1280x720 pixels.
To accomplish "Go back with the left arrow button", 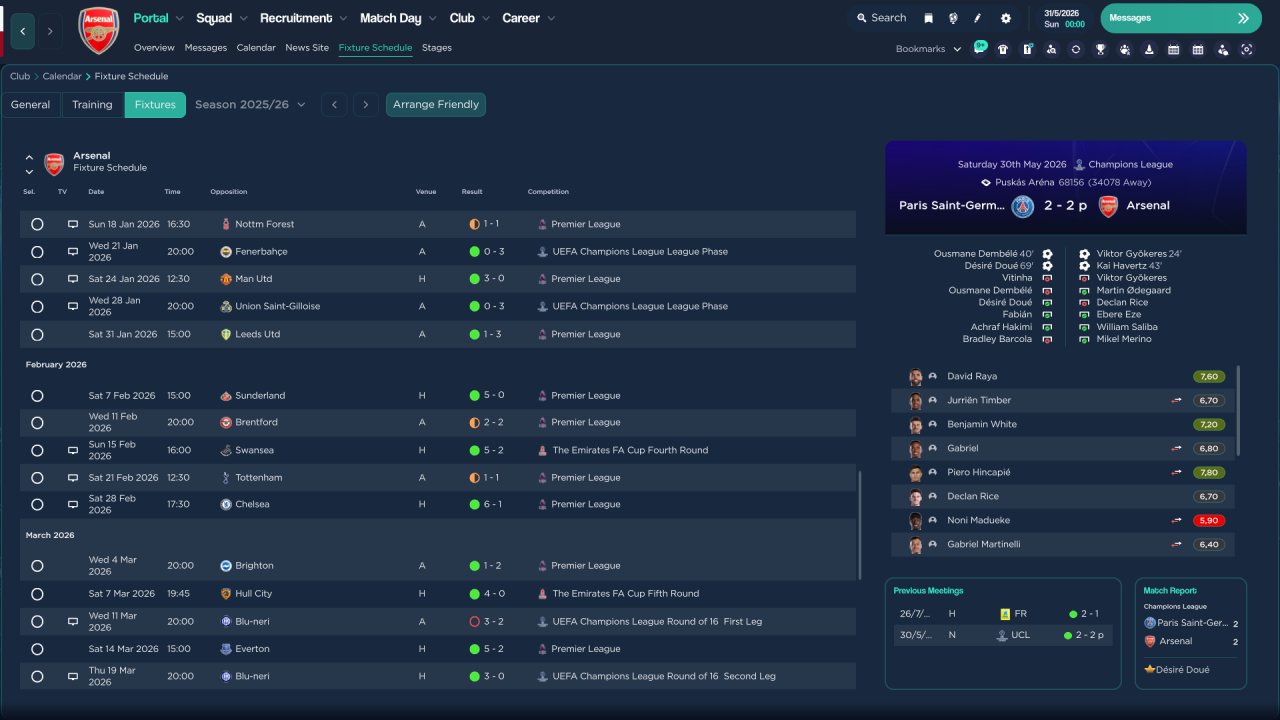I will [23, 31].
